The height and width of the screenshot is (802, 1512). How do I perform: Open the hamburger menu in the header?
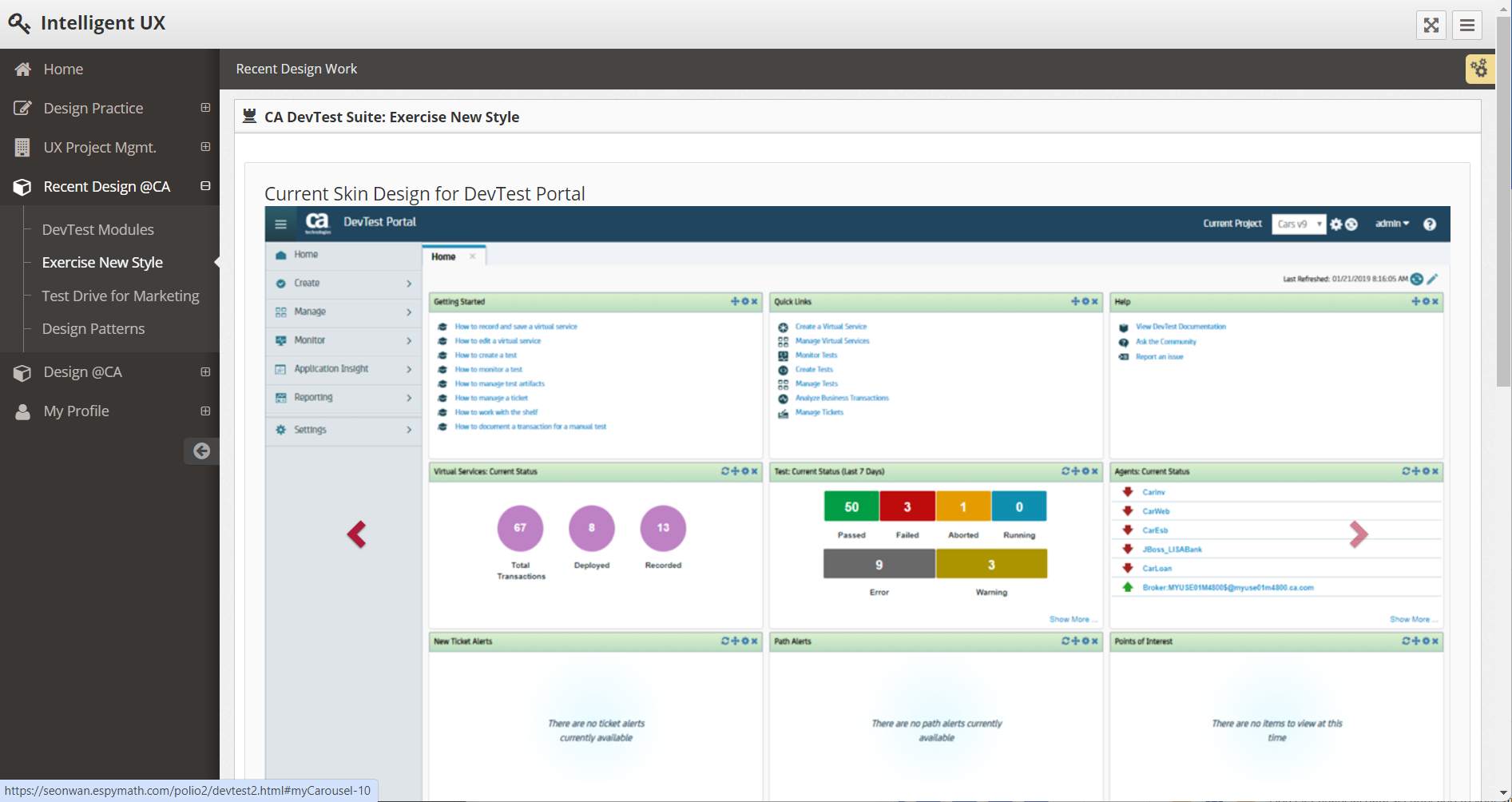click(1466, 25)
